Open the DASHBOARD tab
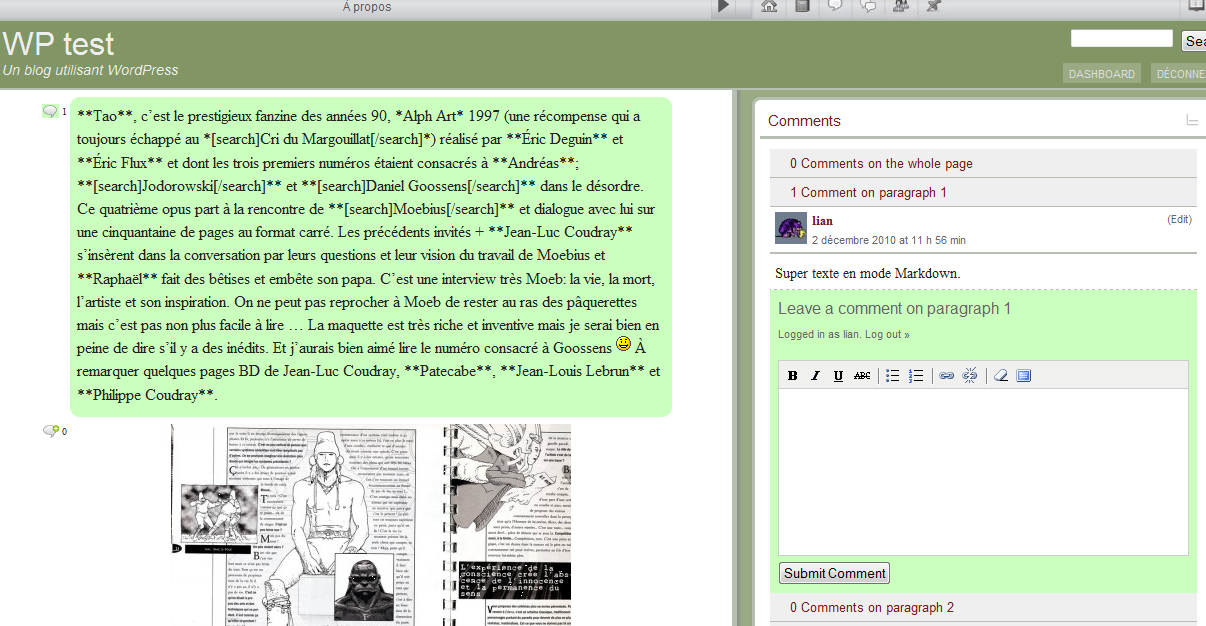Screen dimensions: 1206x626 click(x=1102, y=74)
